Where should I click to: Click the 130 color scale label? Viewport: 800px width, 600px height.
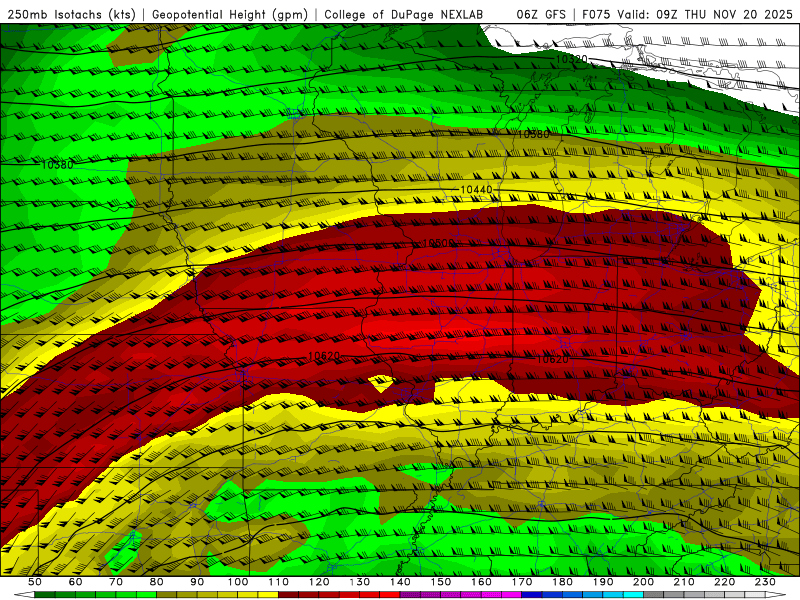pos(359,582)
